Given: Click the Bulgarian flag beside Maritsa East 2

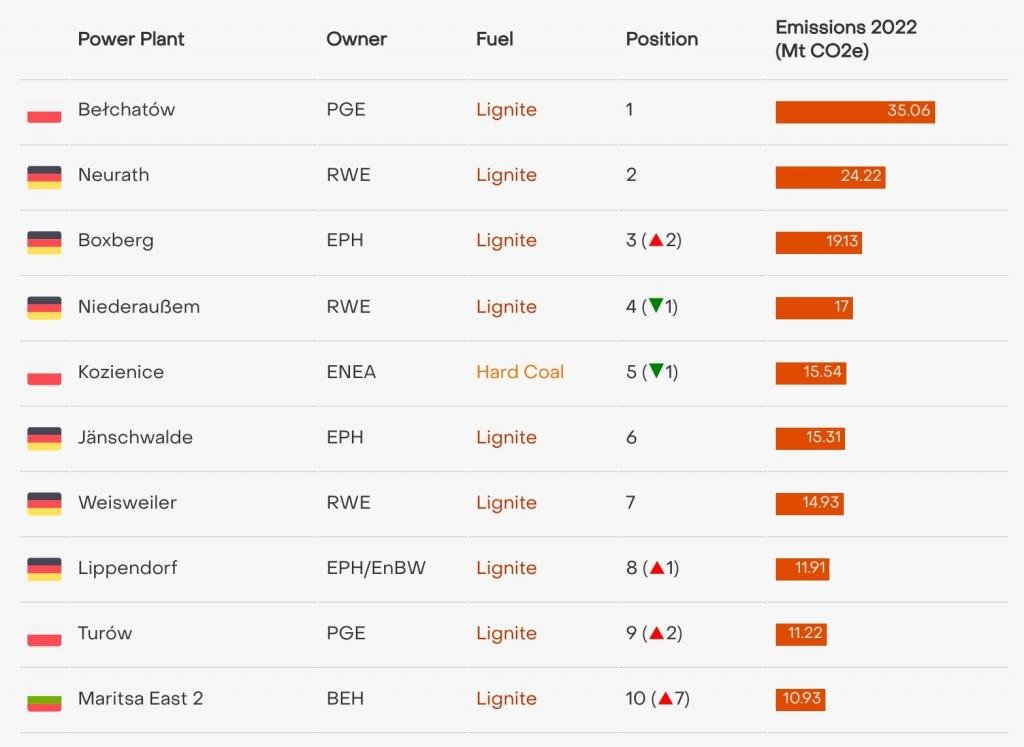Looking at the screenshot, I should (44, 700).
